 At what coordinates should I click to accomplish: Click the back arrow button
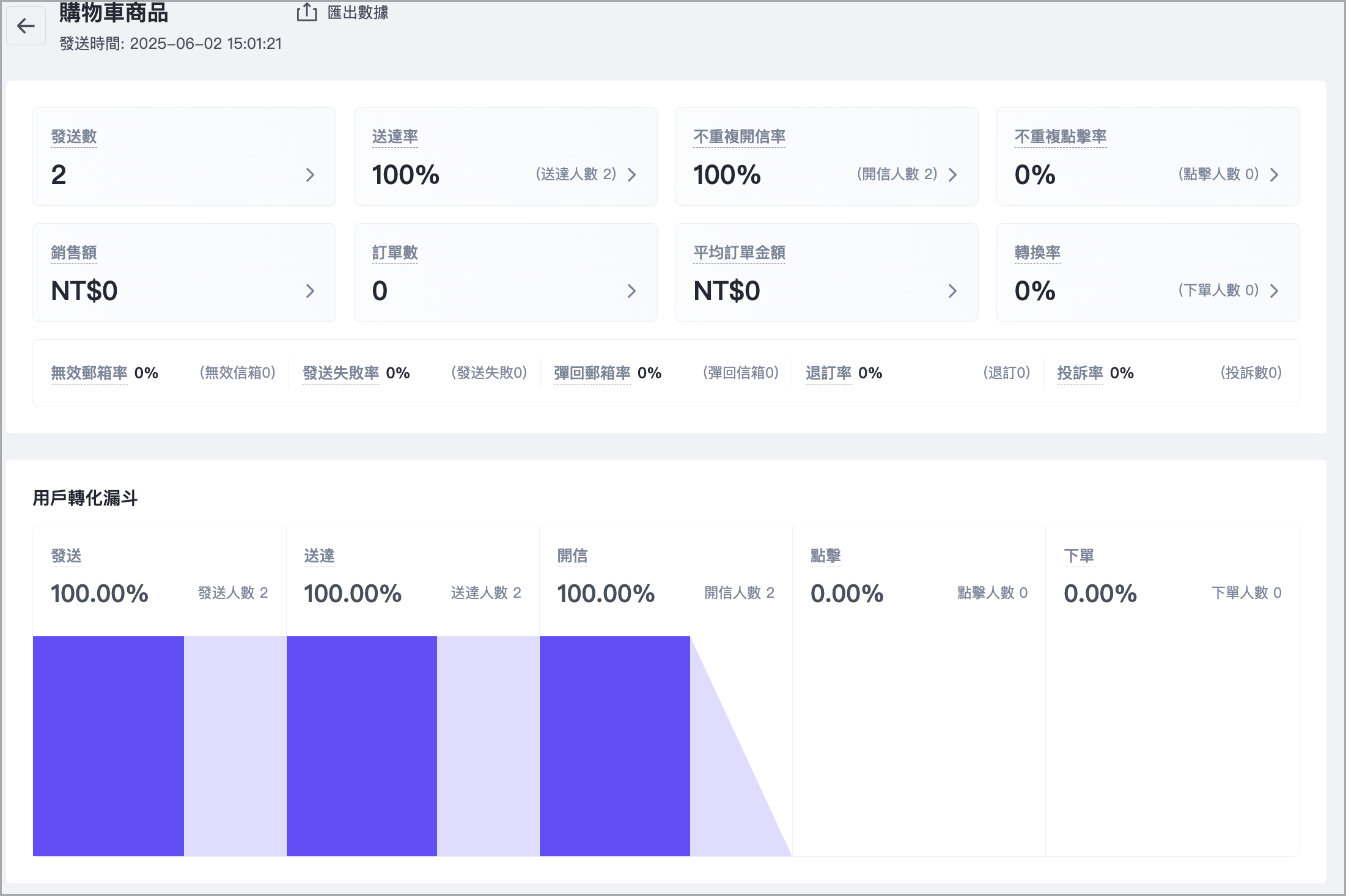[x=26, y=26]
